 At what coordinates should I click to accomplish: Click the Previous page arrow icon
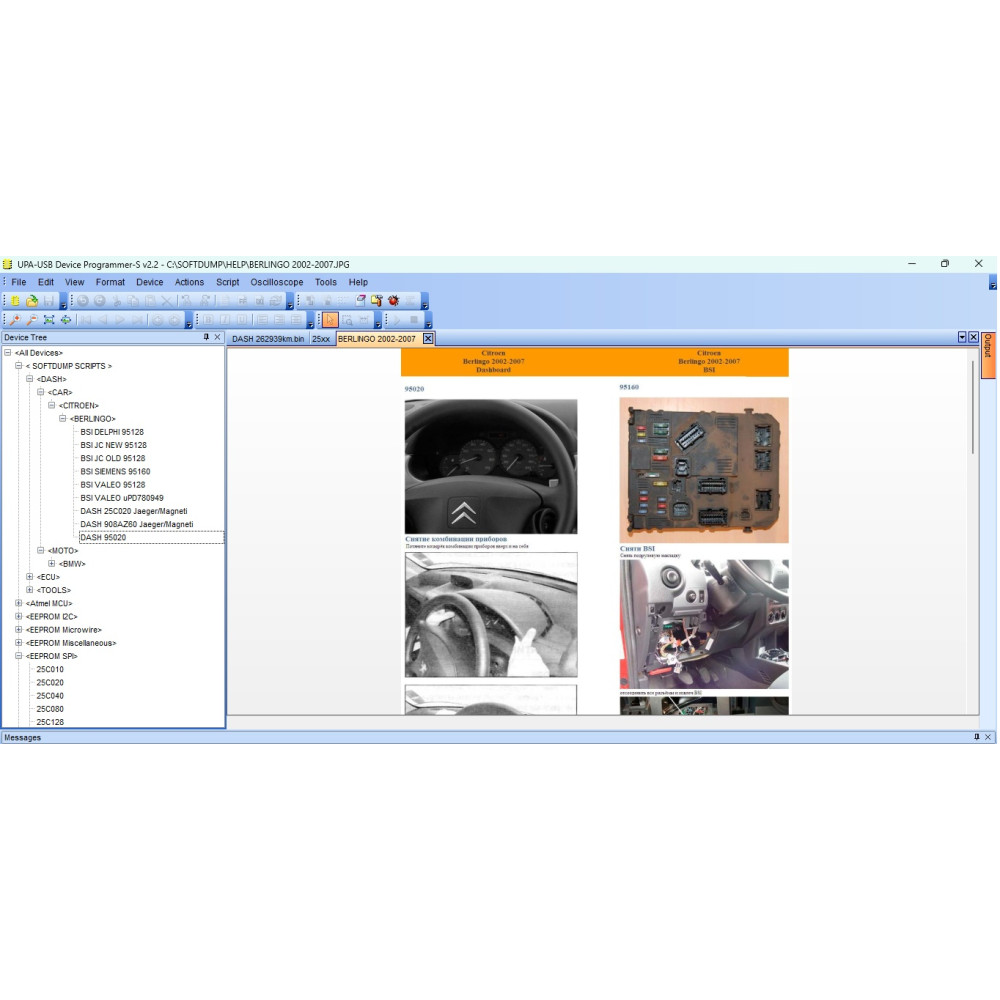(x=103, y=320)
